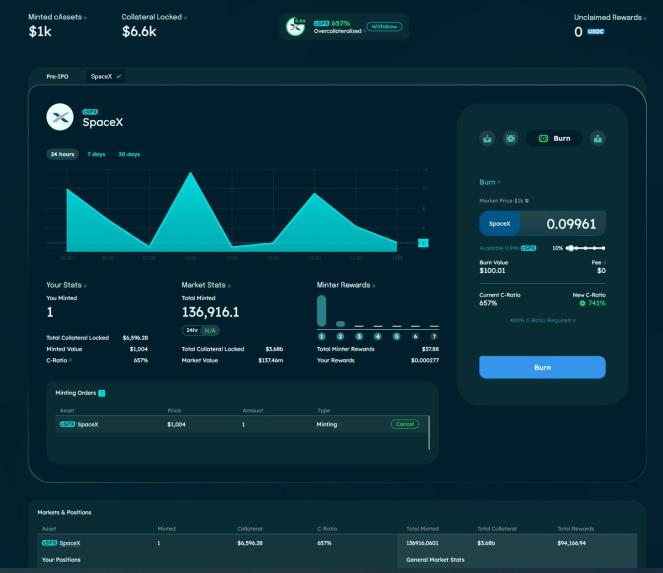Click the large SpaceX logo above the chart
The height and width of the screenshot is (573, 663).
pos(60,117)
